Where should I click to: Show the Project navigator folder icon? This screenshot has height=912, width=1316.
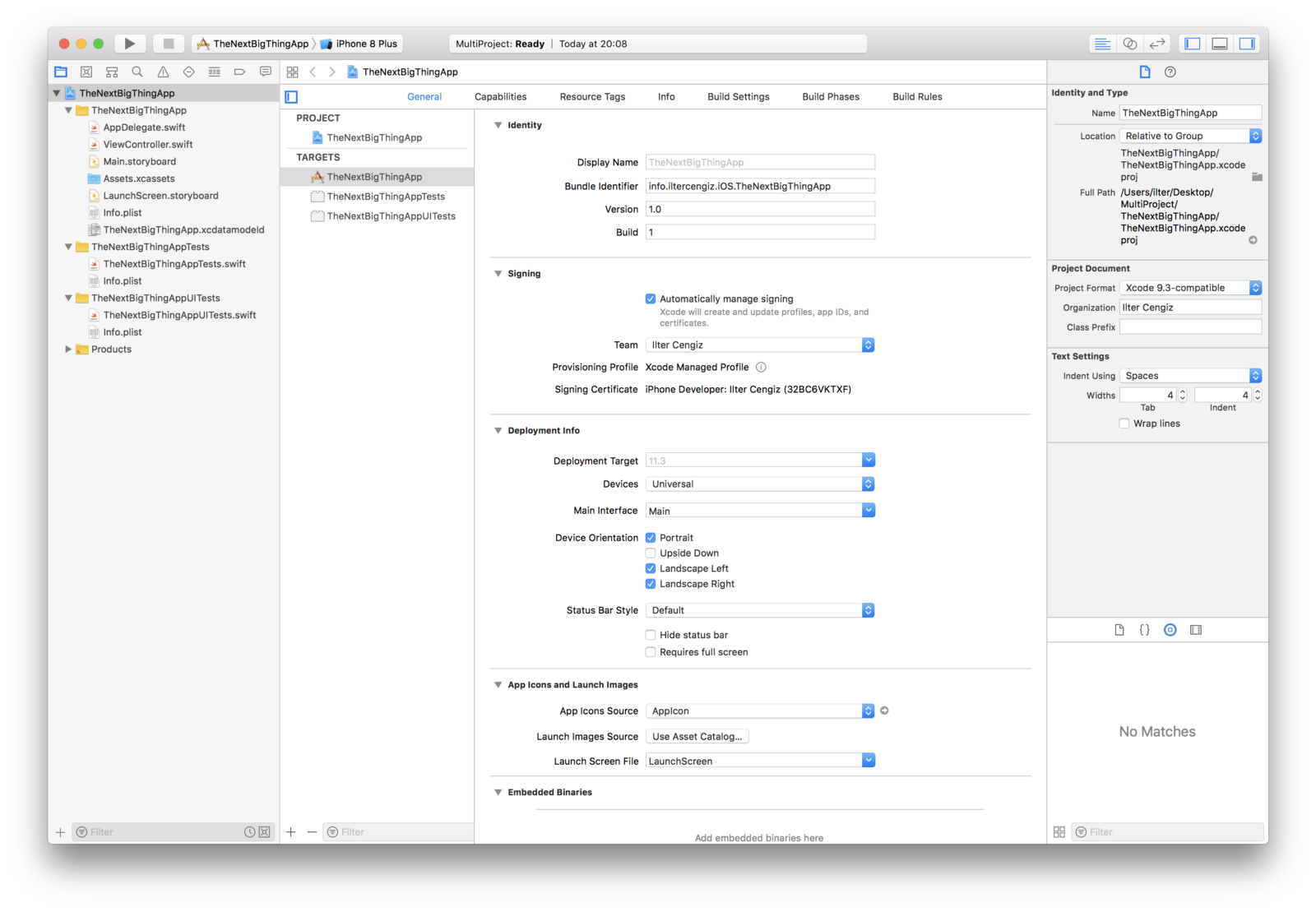coord(61,72)
